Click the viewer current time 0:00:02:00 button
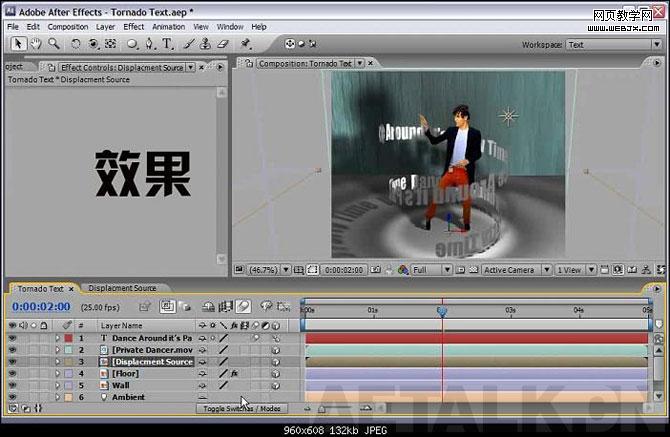The width and height of the screenshot is (670, 437). click(x=344, y=270)
